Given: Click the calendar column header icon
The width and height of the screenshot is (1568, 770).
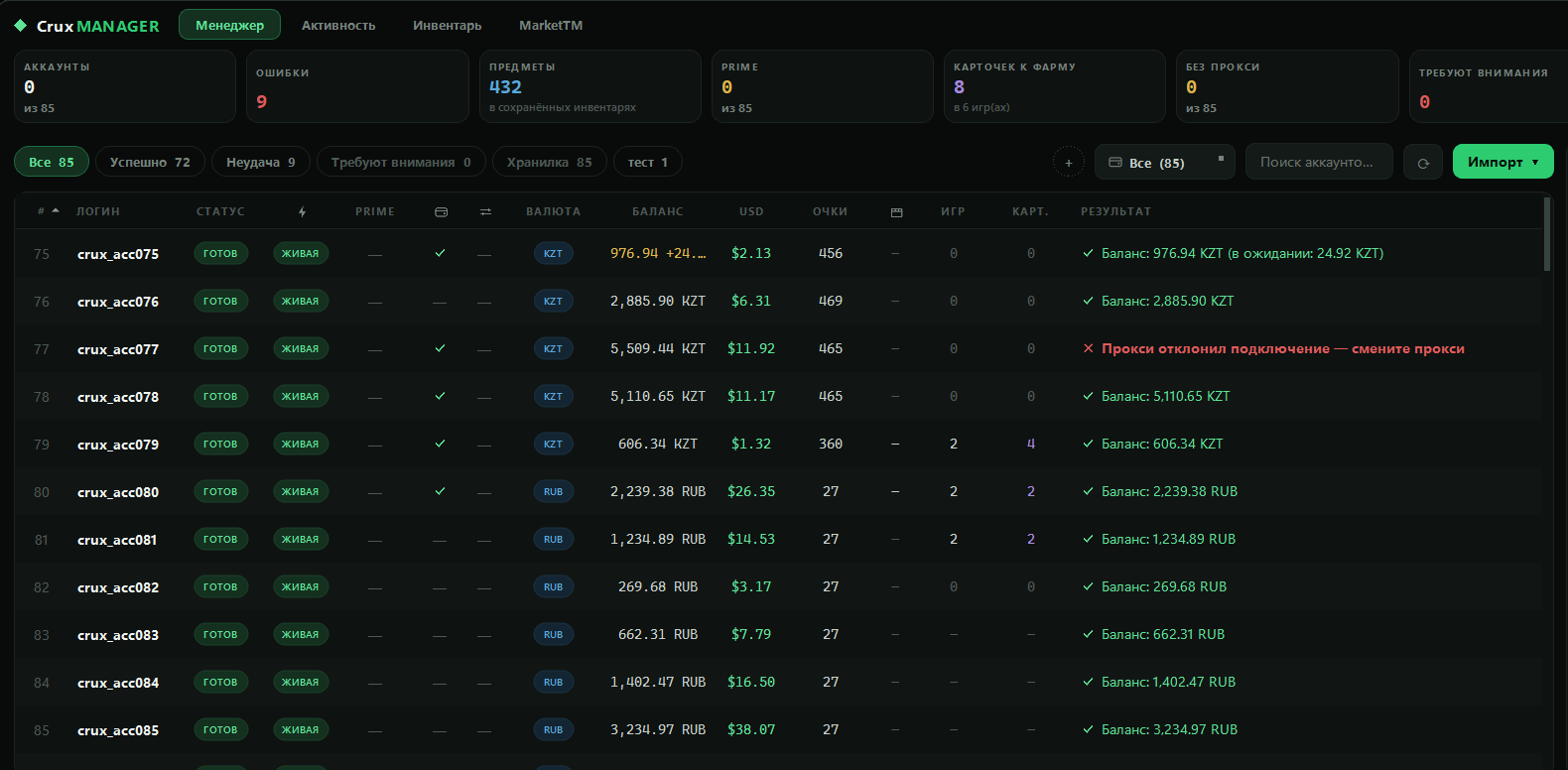Looking at the screenshot, I should pos(896,212).
